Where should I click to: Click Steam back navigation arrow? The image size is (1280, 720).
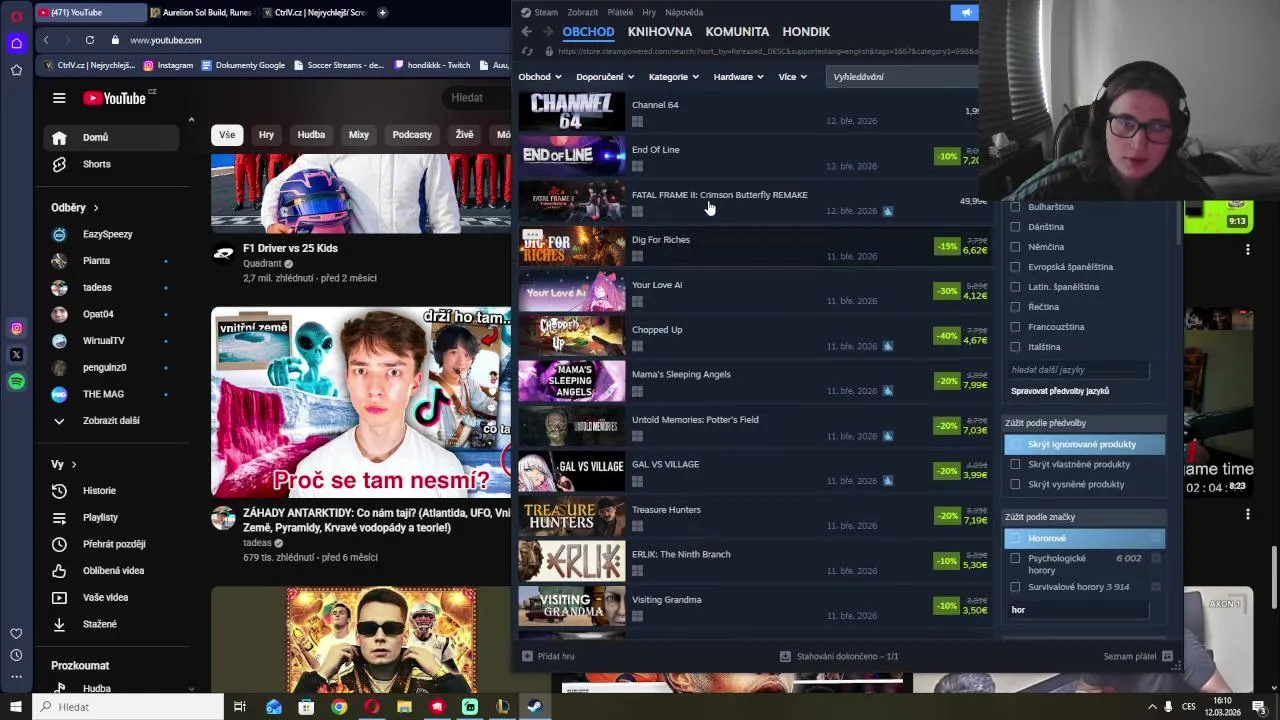click(526, 32)
